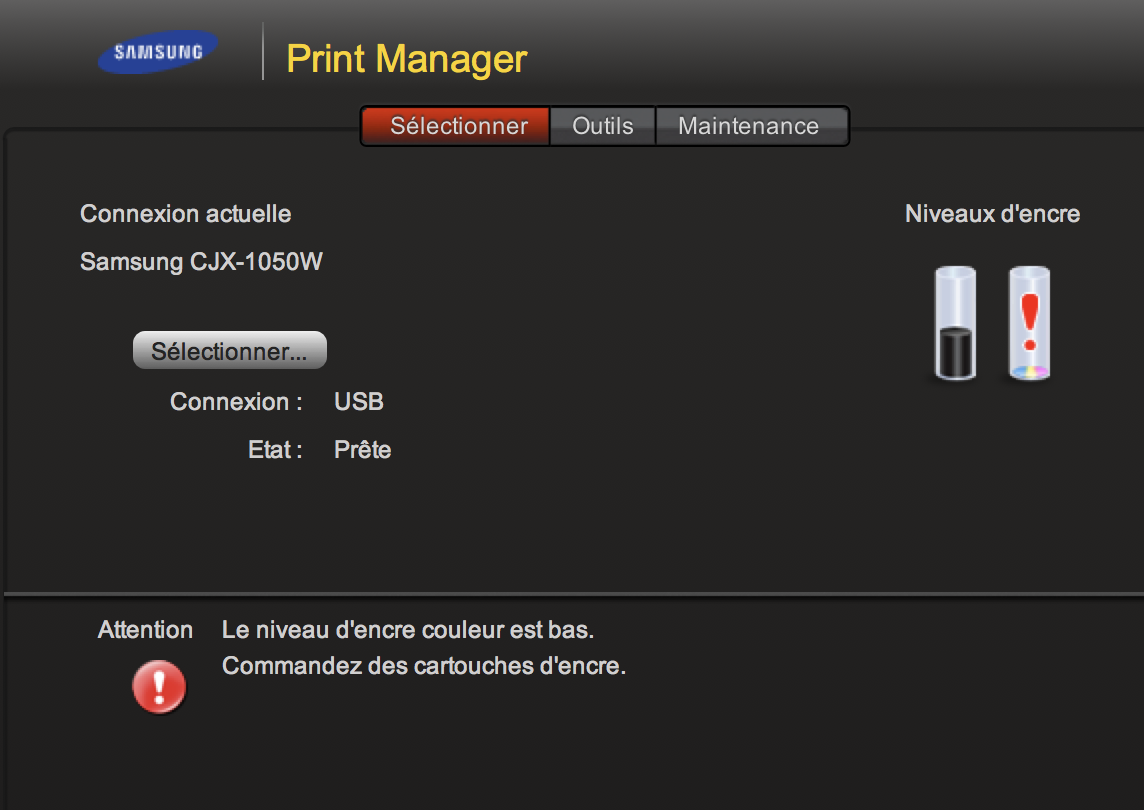Click the red Attention alert icon
Screen dimensions: 1144x810
pos(159,687)
